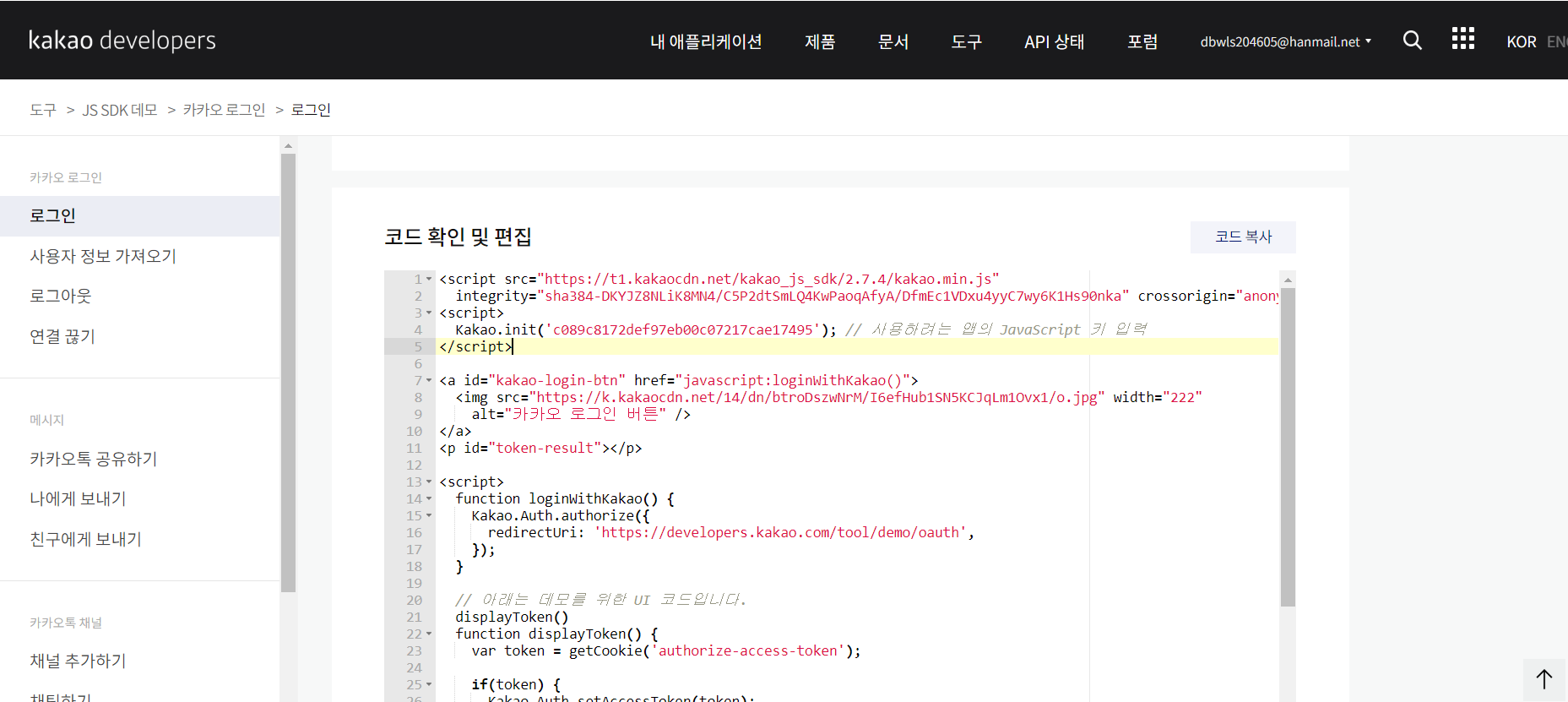Collapse code fold arrow on line 22

coord(429,634)
